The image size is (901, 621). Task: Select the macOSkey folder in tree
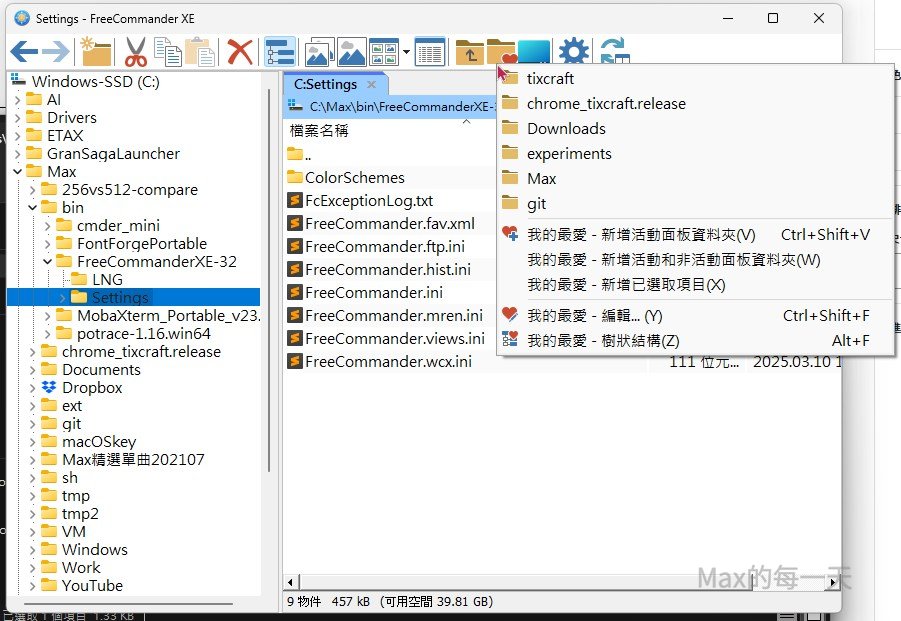pos(99,442)
